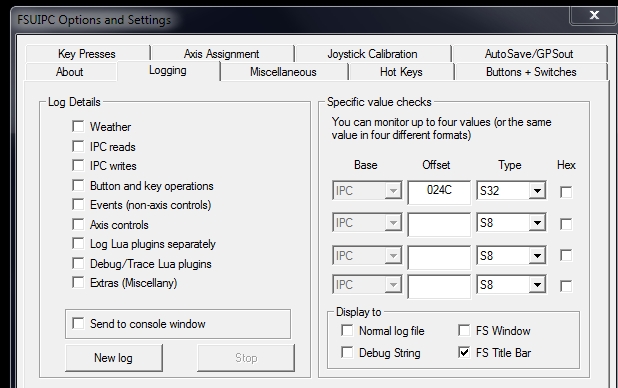Check Log Lua plugins separately
Image resolution: width=618 pixels, height=388 pixels.
[x=78, y=244]
